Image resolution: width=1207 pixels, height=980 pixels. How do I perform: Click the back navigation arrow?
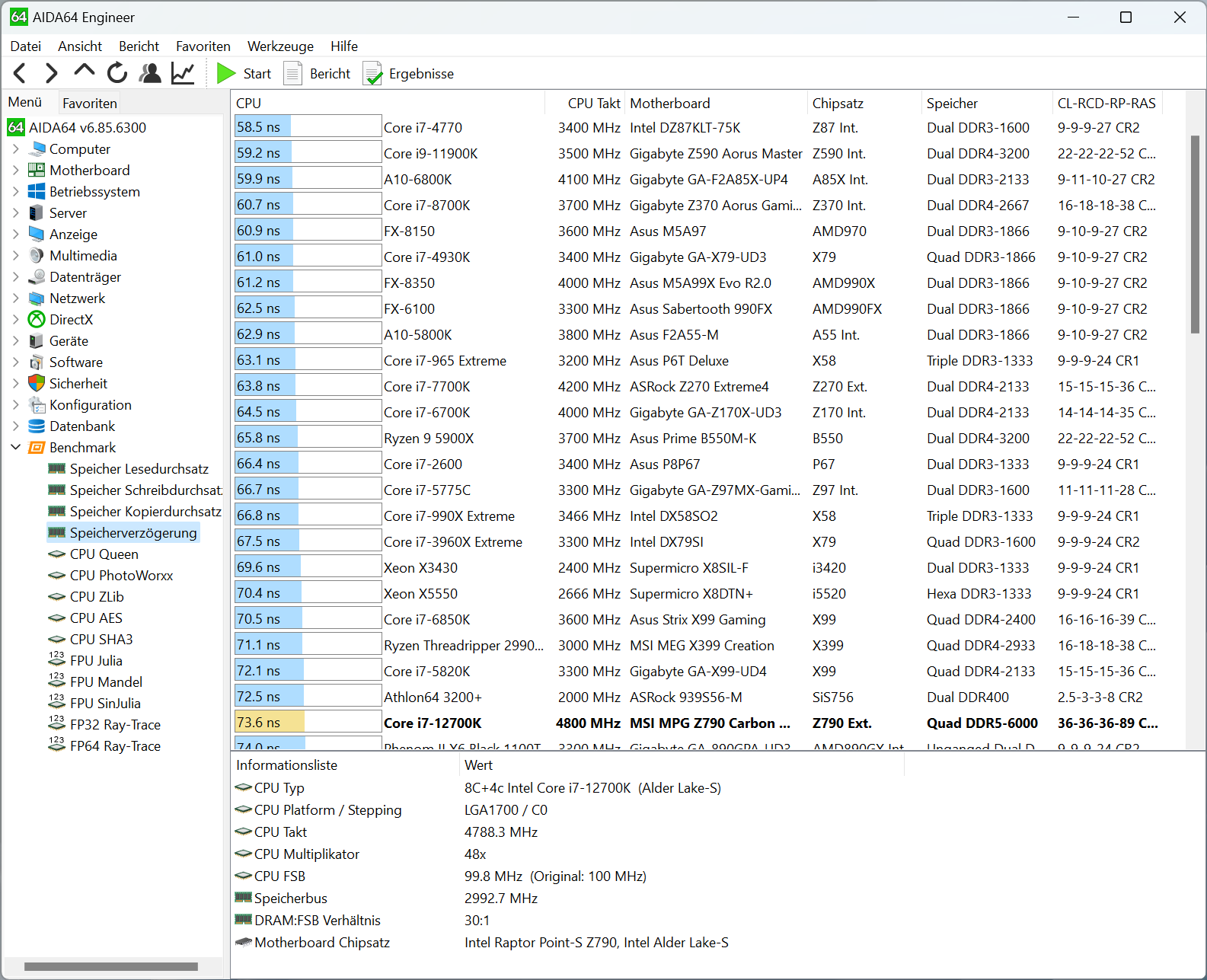coord(21,74)
